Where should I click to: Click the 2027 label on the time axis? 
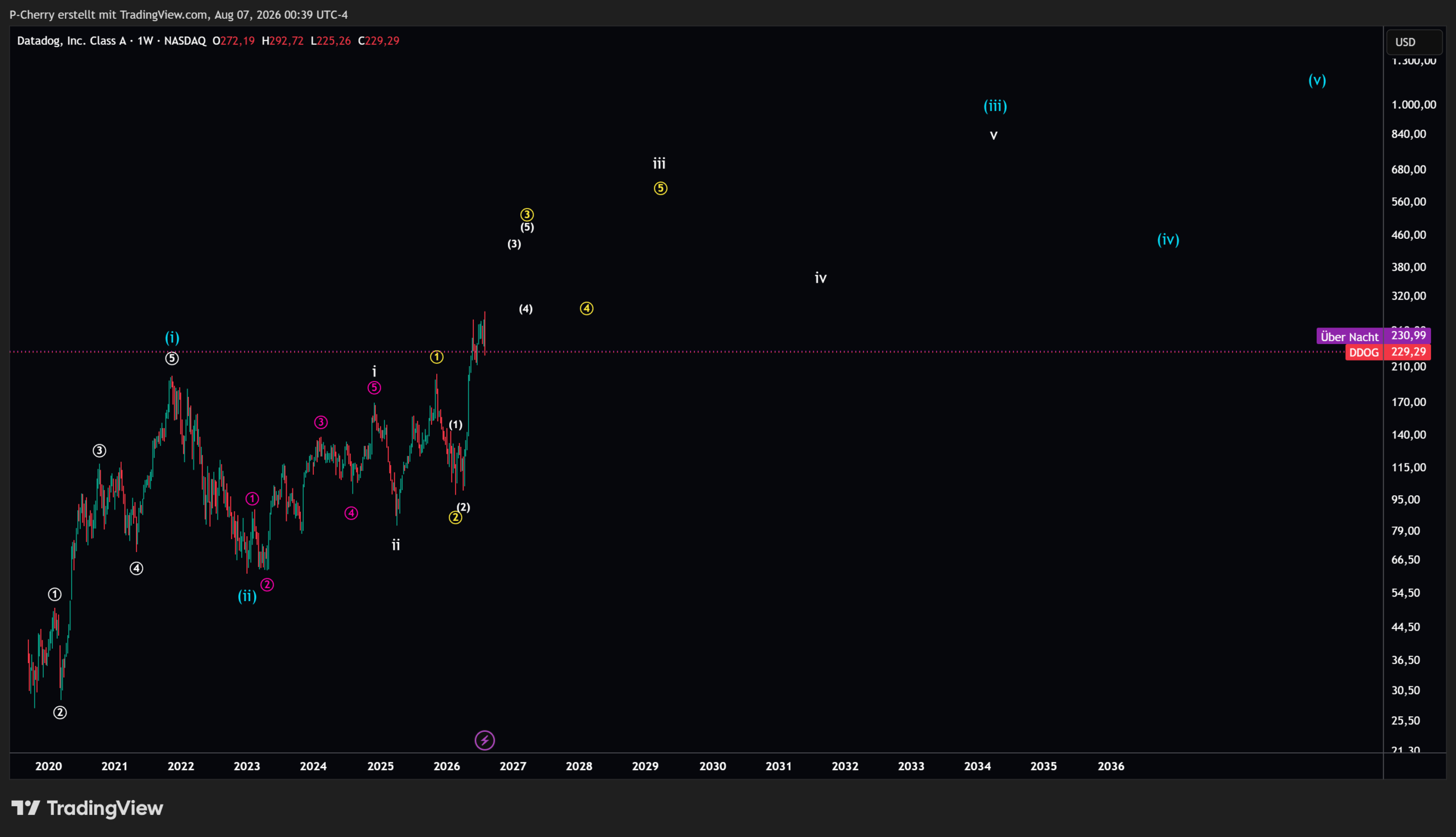point(513,766)
